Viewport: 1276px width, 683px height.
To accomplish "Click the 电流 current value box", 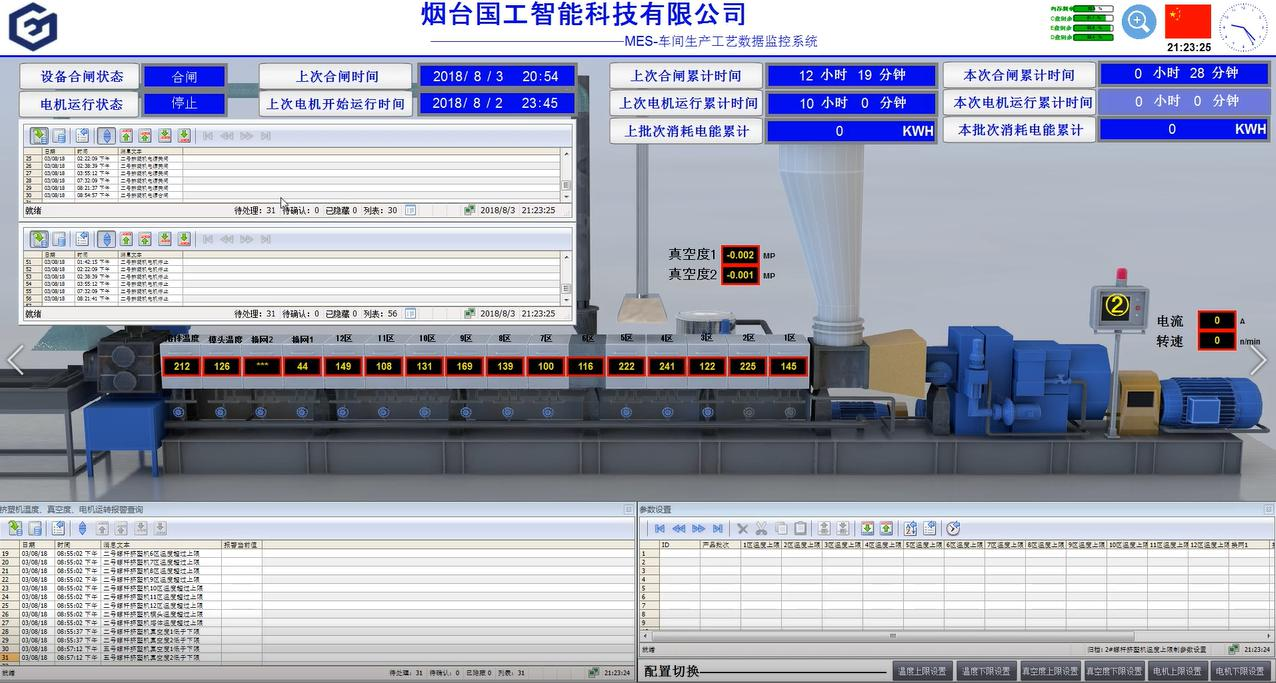I will 1217,321.
